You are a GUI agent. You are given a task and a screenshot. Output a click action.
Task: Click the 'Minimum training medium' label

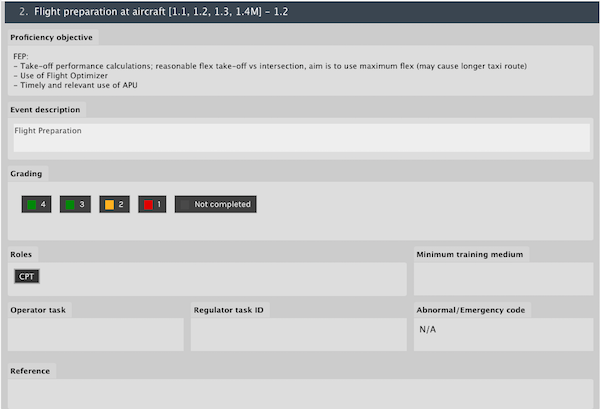click(470, 254)
